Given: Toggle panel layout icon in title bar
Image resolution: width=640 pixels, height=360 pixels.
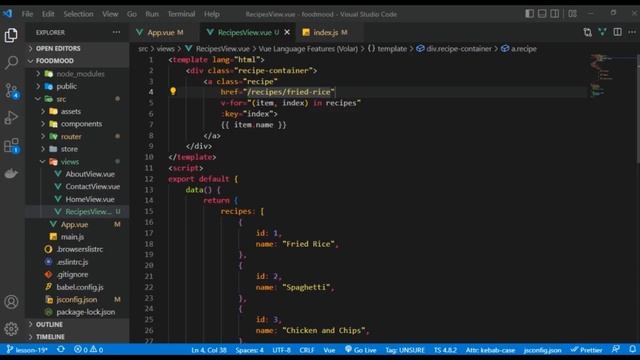Looking at the screenshot, I should 542,14.
